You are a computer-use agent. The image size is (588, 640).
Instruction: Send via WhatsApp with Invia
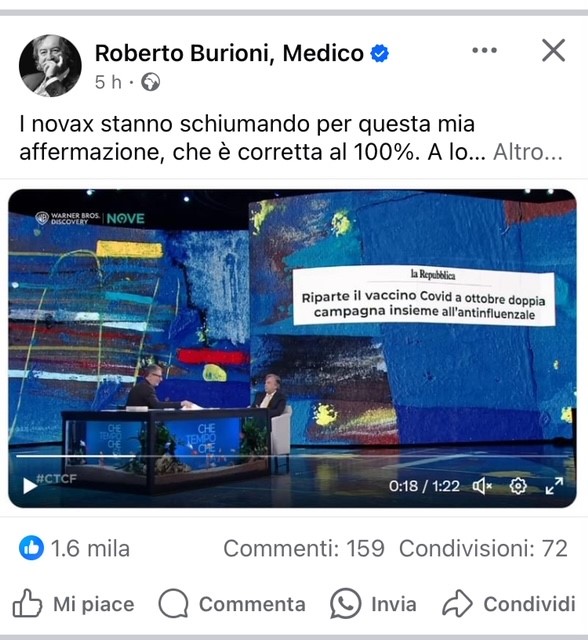point(373,604)
